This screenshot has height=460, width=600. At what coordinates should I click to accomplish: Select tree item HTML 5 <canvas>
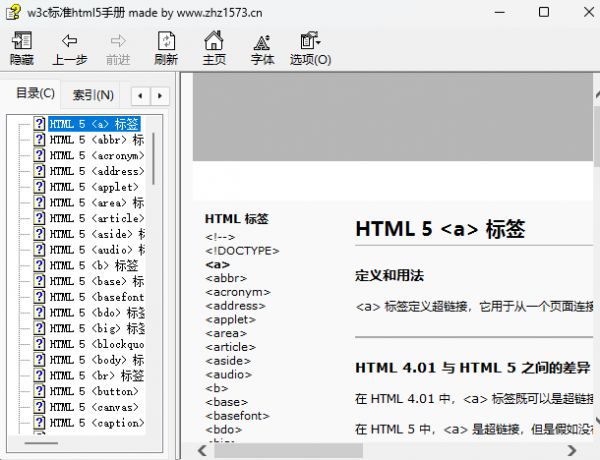pyautogui.click(x=94, y=406)
